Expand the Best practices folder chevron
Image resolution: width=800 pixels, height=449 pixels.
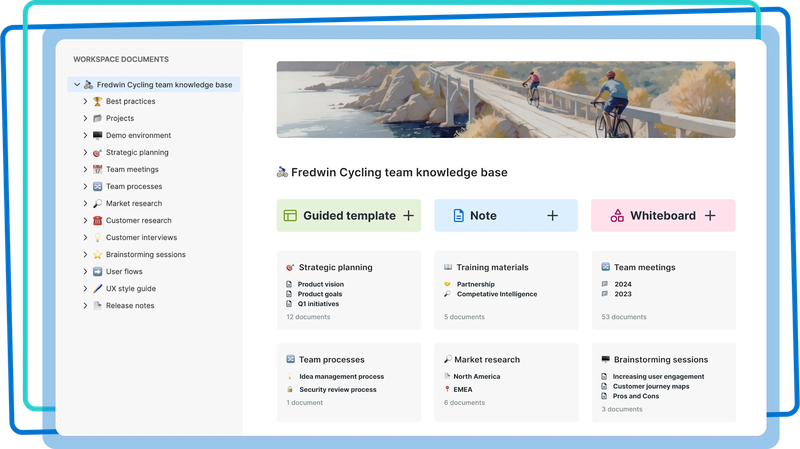click(x=85, y=102)
